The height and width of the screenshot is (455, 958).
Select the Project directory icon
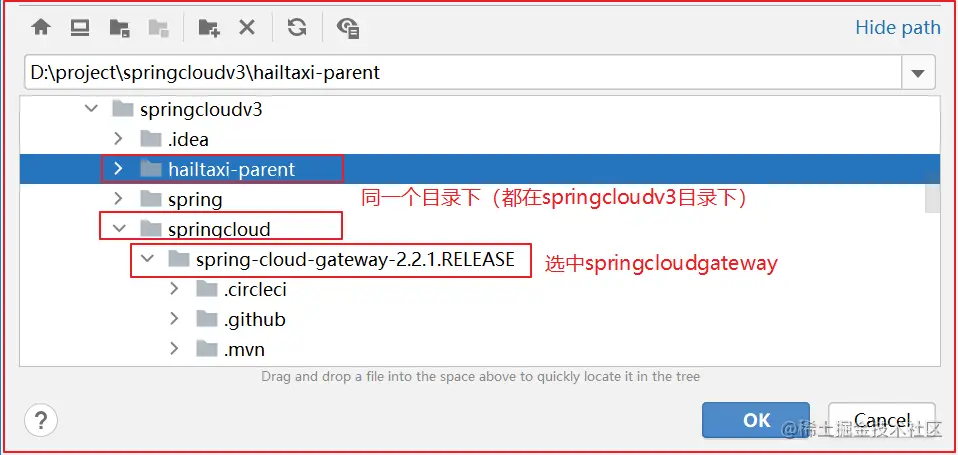tap(119, 27)
